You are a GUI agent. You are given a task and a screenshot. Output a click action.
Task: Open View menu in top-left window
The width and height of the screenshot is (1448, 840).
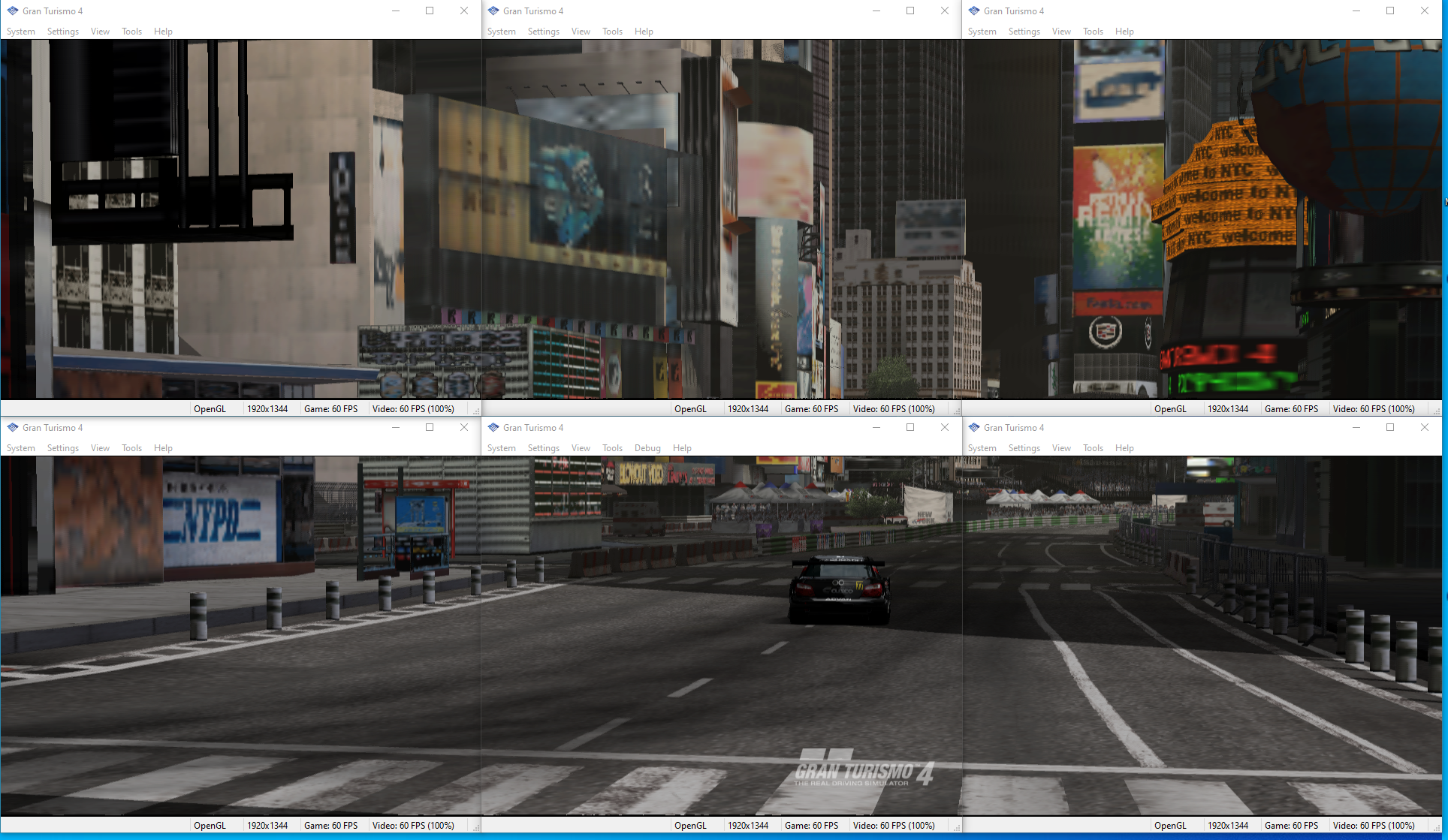pyautogui.click(x=100, y=32)
